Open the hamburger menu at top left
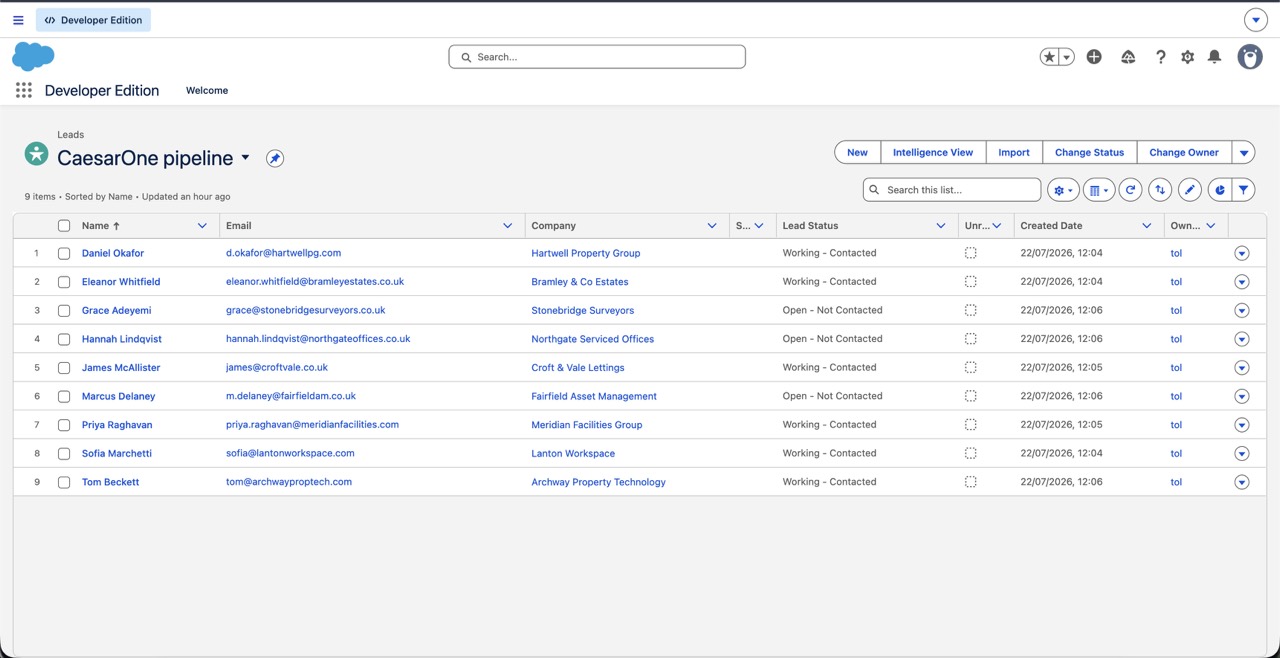1280x658 pixels. point(18,20)
